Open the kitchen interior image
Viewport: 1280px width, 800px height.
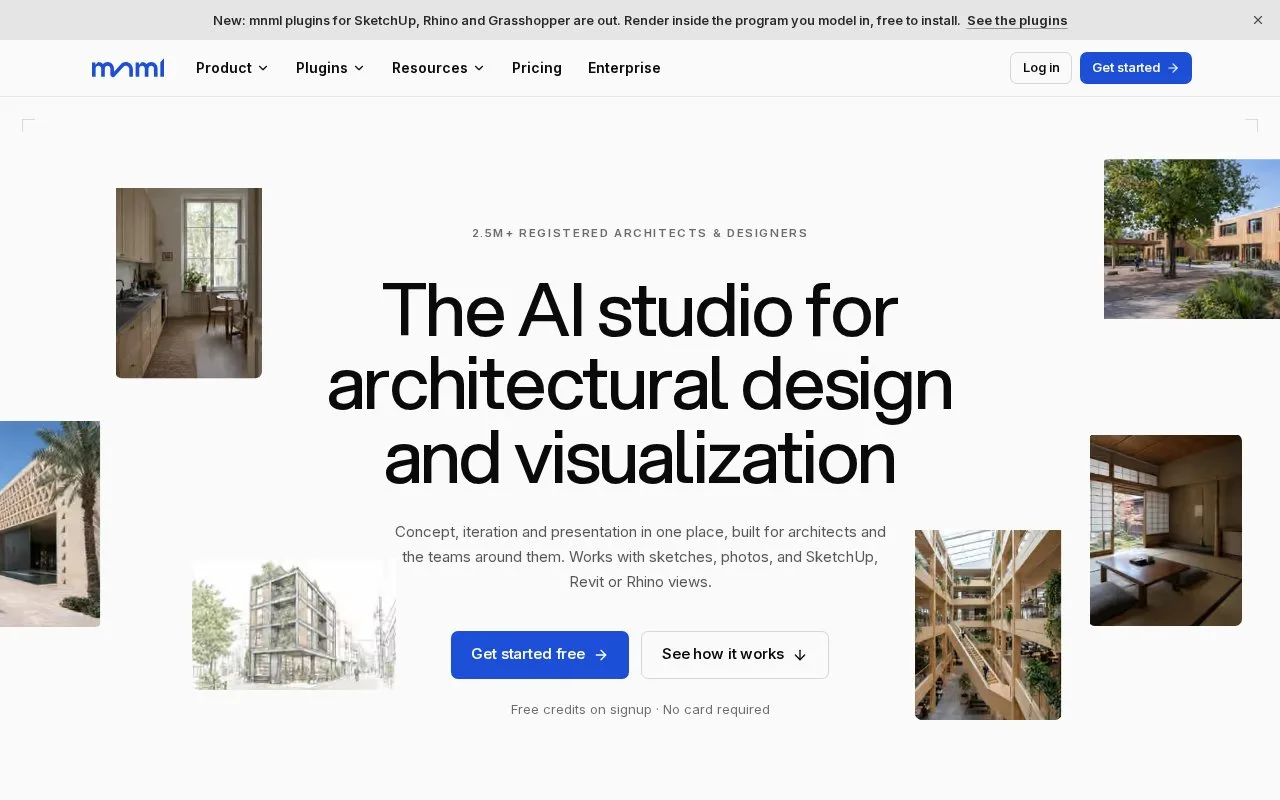tap(189, 283)
